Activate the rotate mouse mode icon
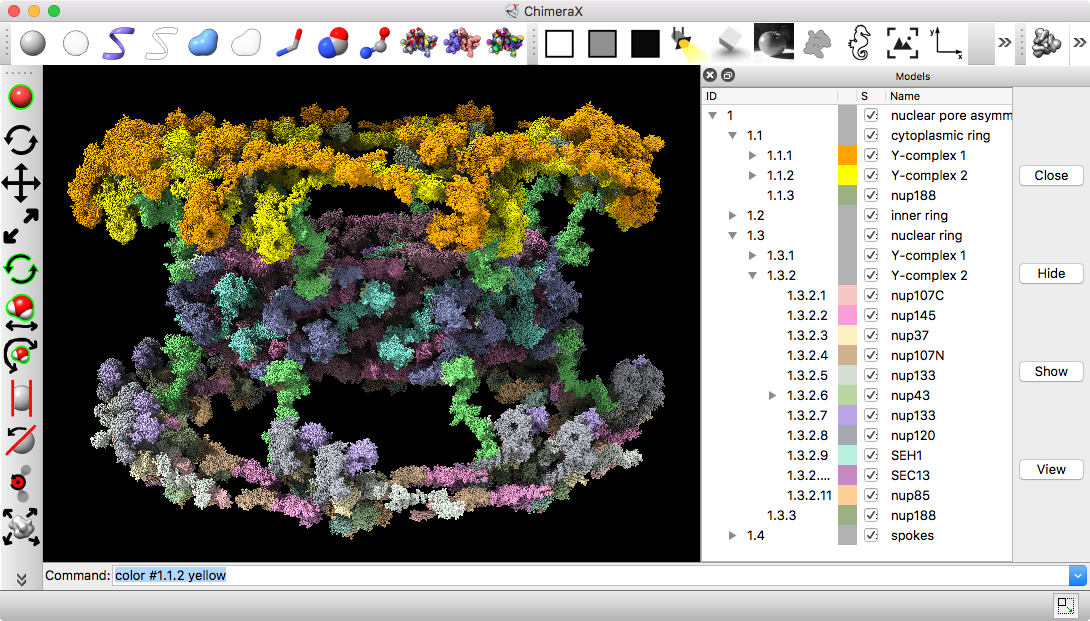Screen dimensions: 1090x621 coord(21,140)
